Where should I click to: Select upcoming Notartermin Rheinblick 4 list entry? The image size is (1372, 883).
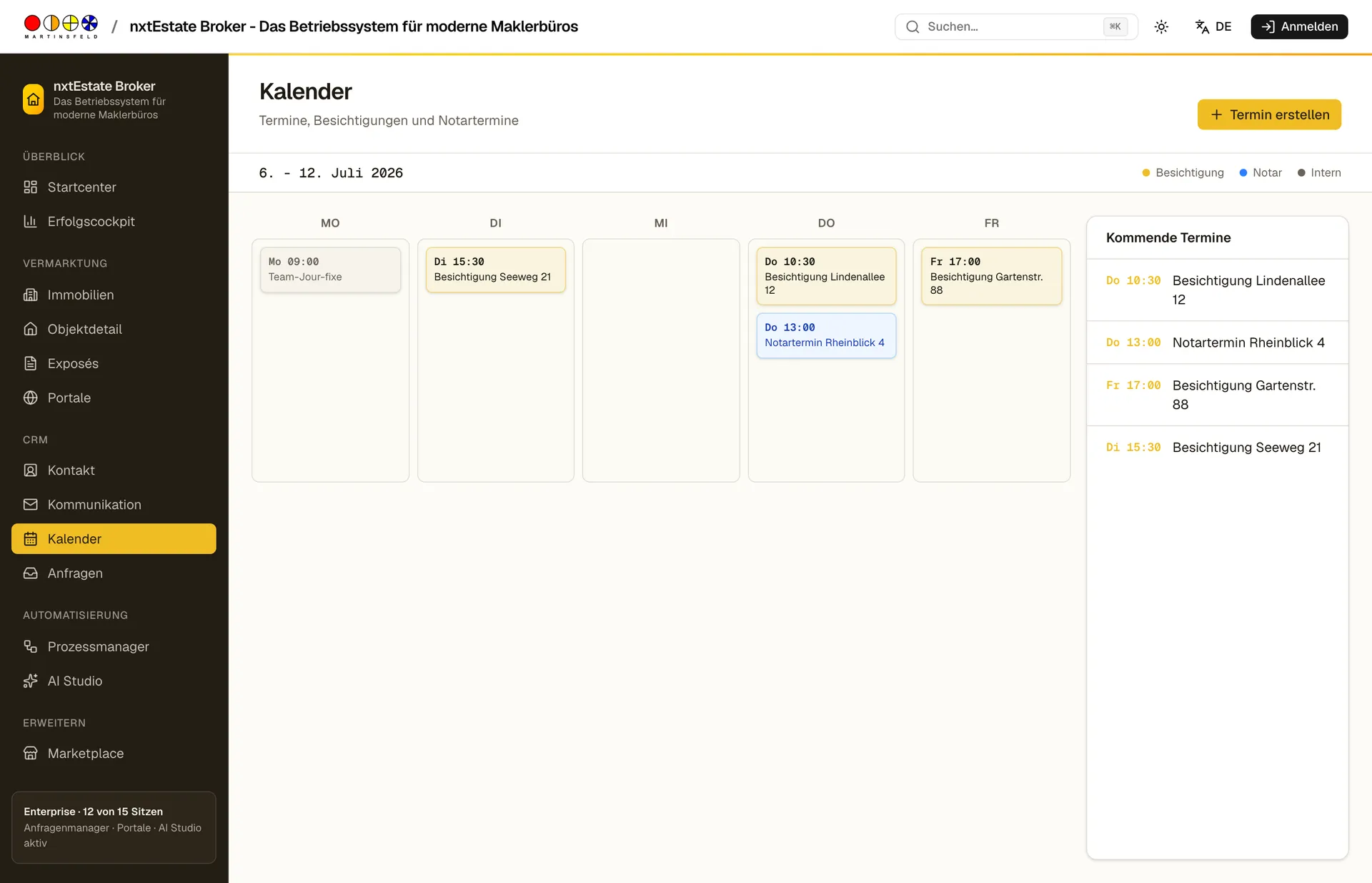[1217, 342]
